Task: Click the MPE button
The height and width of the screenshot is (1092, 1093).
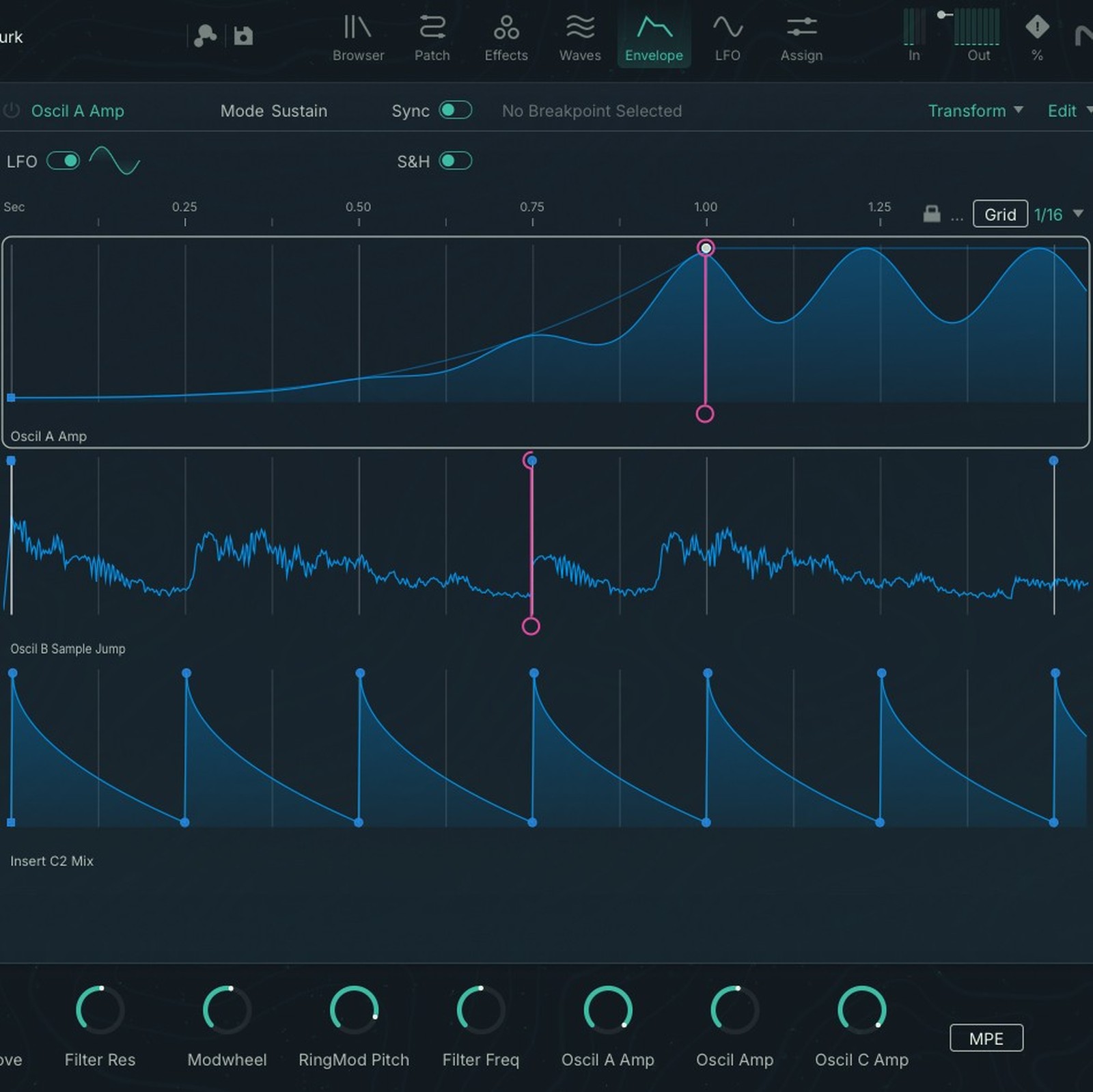Action: (x=986, y=1038)
